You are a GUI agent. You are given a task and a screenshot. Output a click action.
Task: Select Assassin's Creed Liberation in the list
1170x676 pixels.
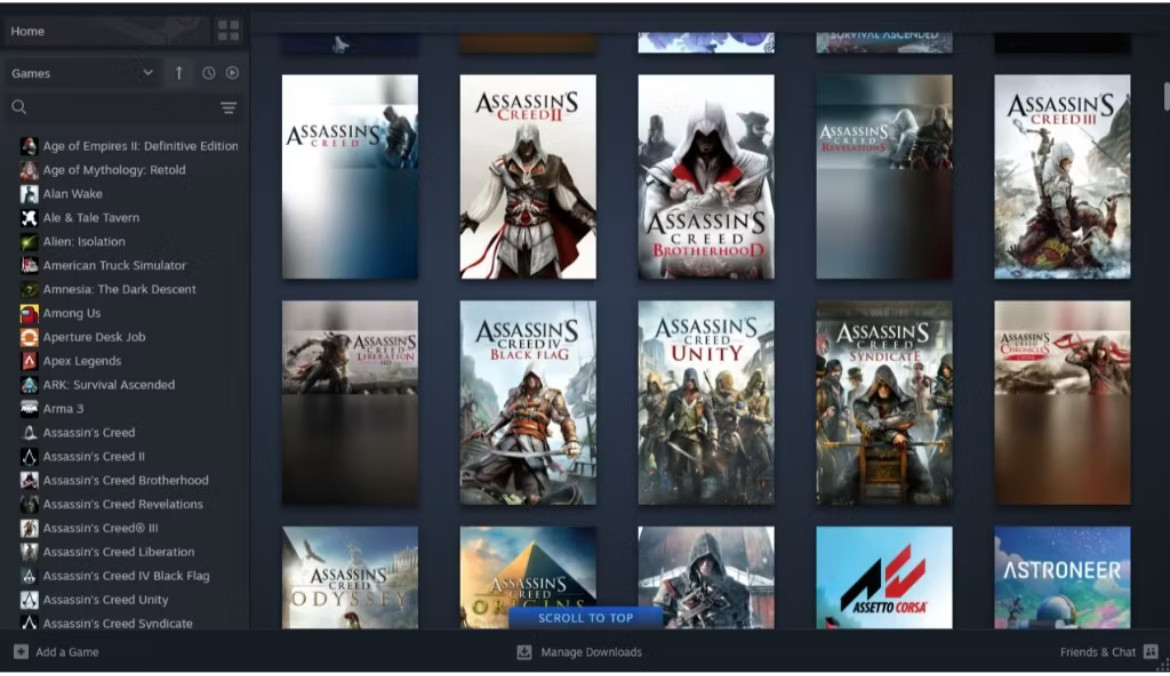(119, 552)
